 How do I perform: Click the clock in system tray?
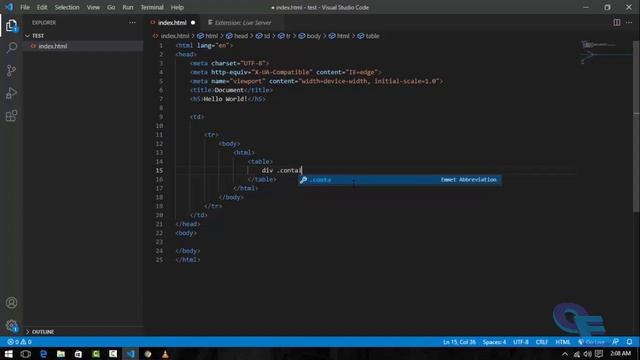620,354
